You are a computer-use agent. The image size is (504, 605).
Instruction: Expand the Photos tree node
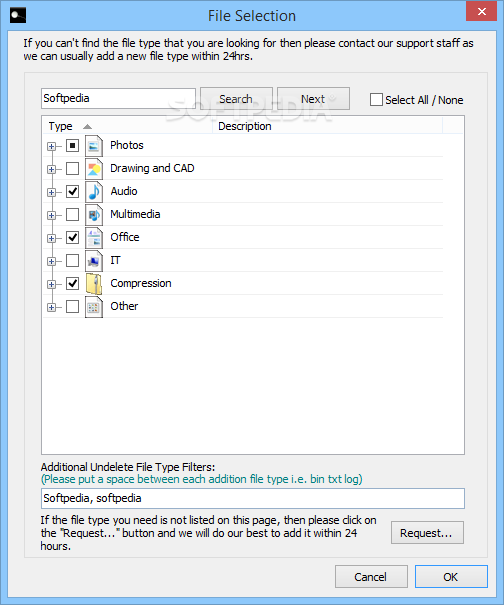coord(51,146)
